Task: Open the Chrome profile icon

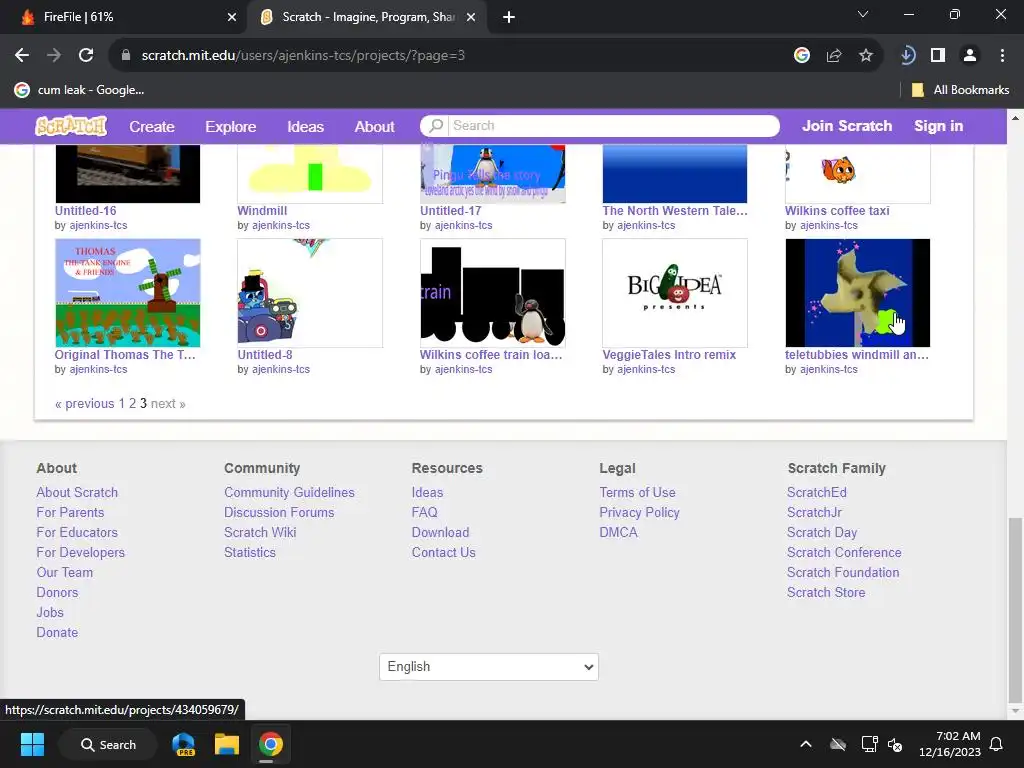Action: tap(970, 56)
